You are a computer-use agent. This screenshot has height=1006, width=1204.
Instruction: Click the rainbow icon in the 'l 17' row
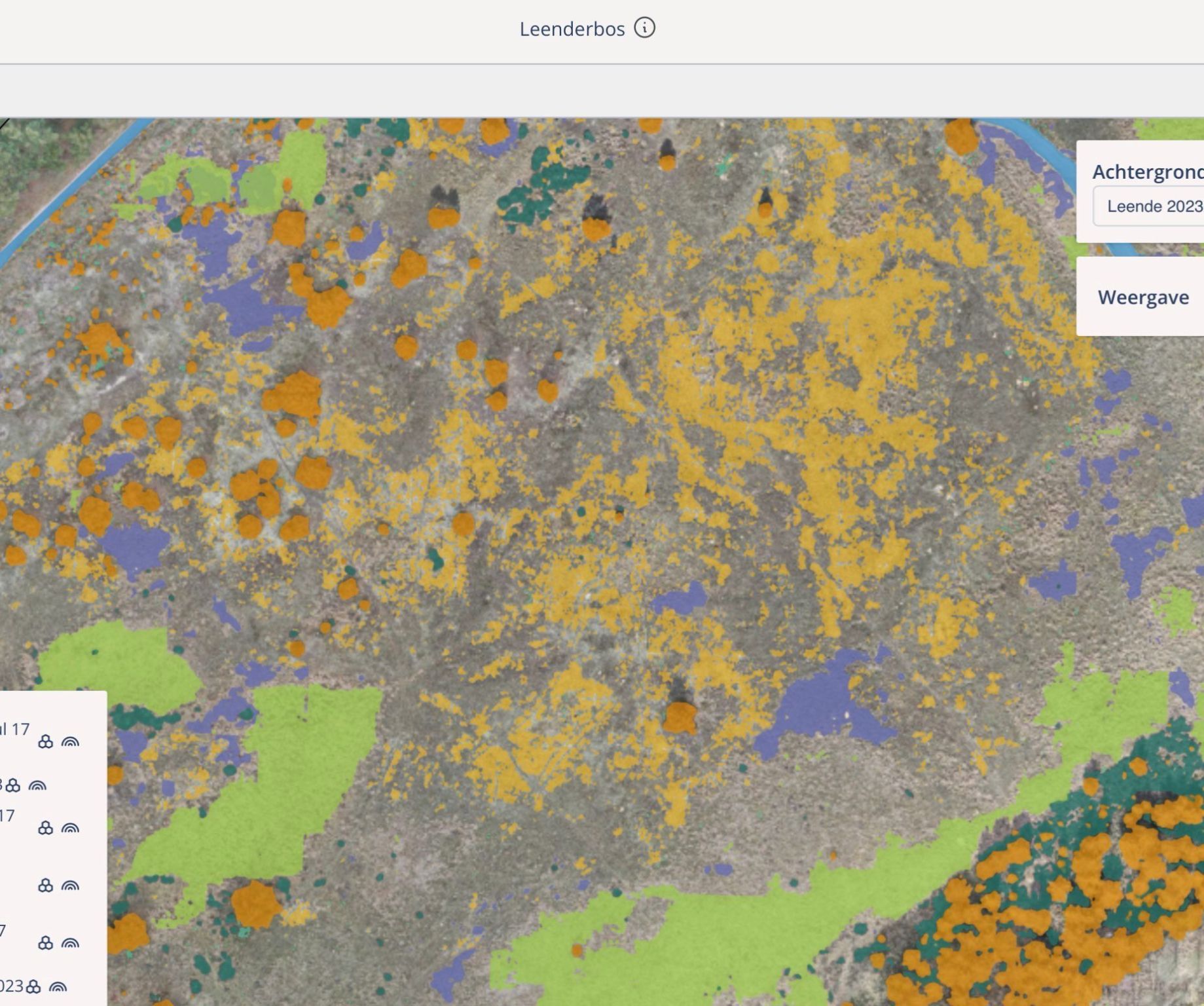(70, 742)
